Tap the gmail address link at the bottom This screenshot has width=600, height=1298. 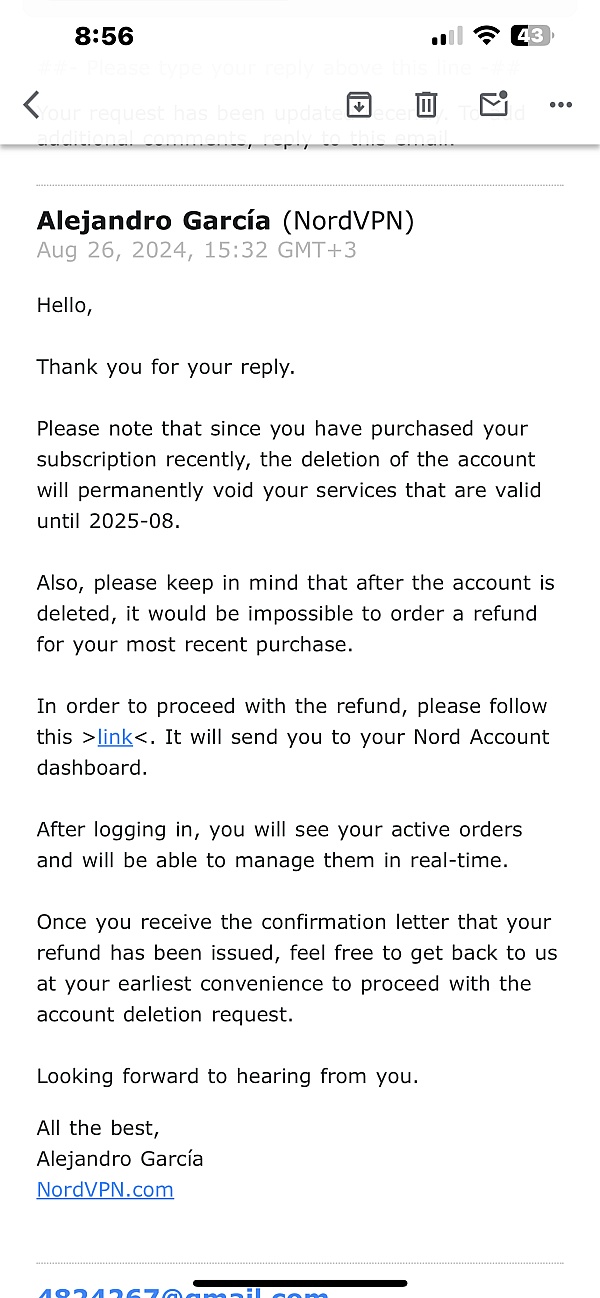183,1291
